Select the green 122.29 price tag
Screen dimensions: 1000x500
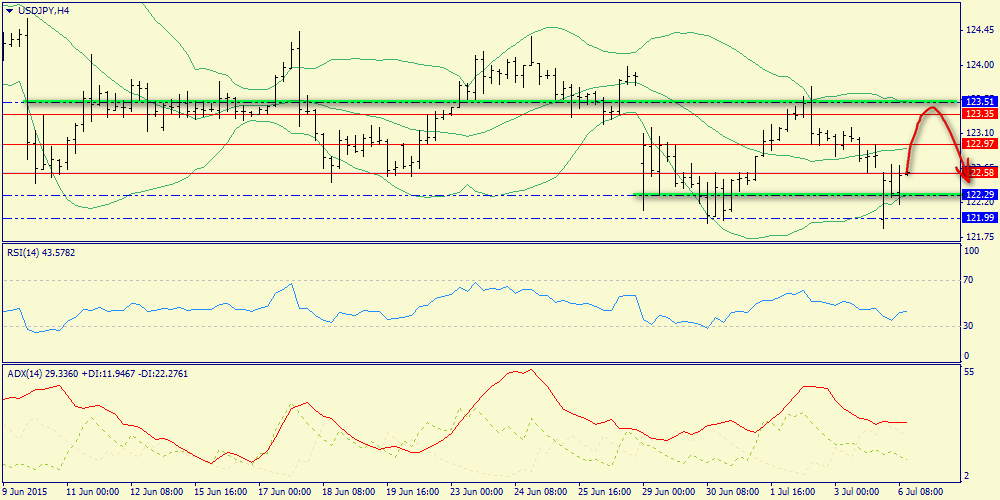click(x=976, y=194)
